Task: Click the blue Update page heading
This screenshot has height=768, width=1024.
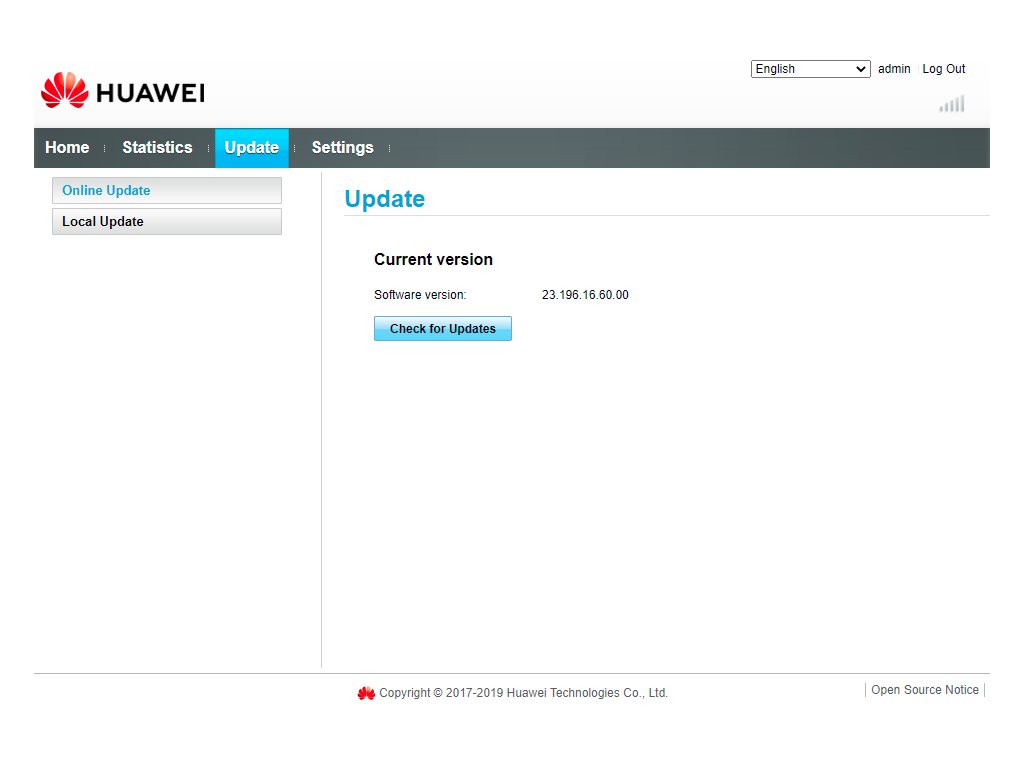Action: pyautogui.click(x=384, y=199)
